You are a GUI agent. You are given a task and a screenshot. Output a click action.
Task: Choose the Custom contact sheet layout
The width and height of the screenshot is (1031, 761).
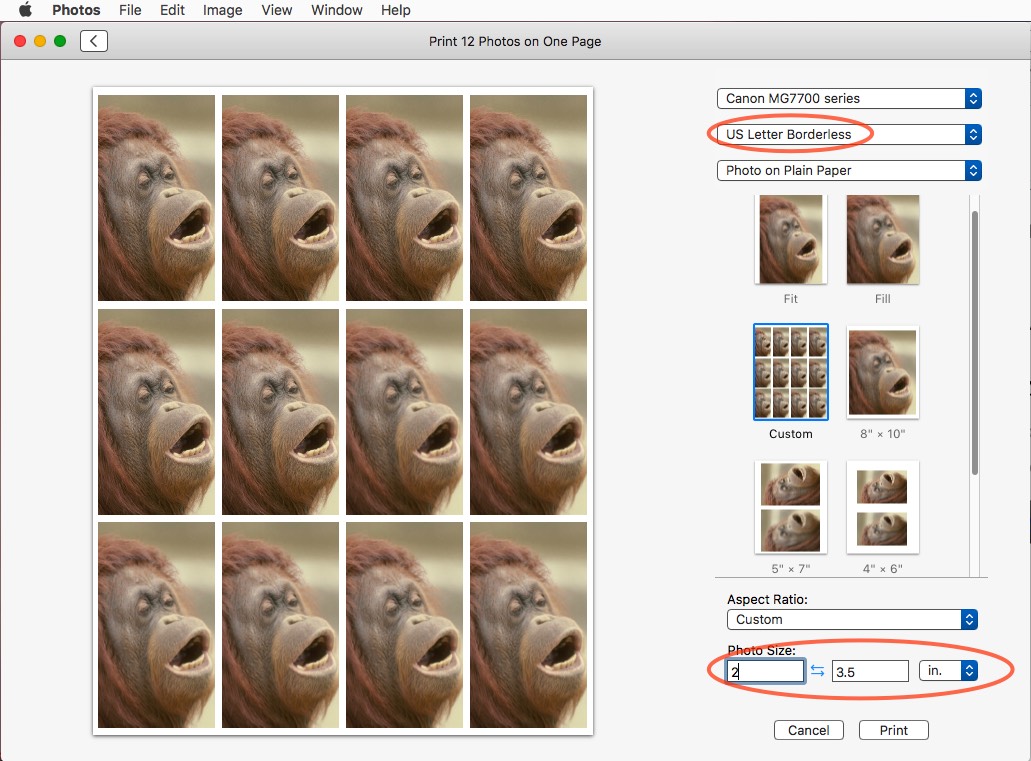pos(790,372)
